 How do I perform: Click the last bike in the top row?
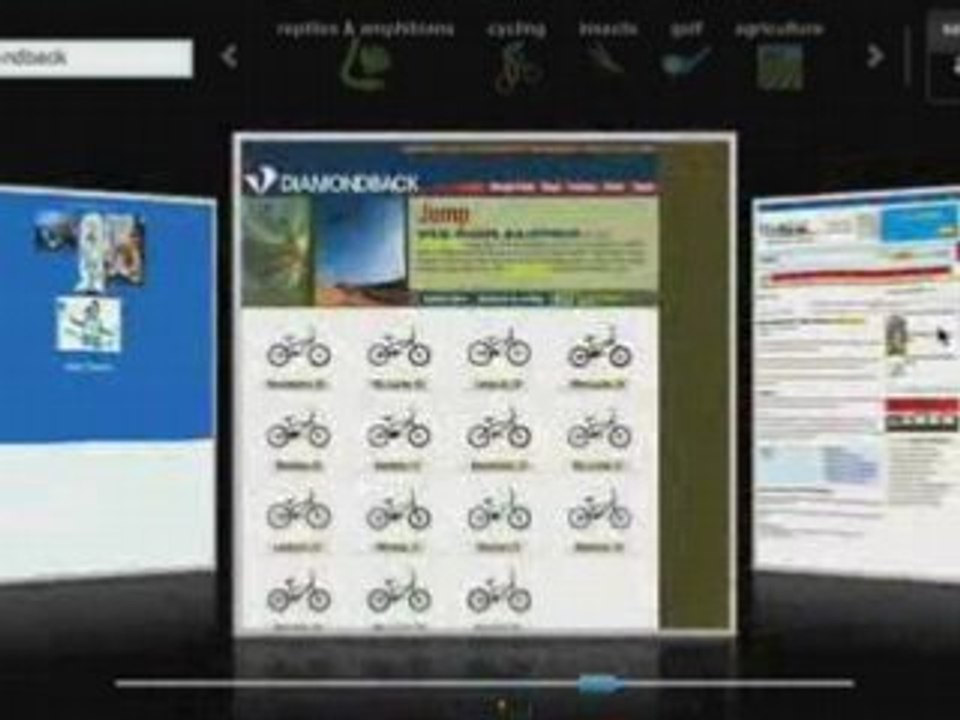[599, 349]
